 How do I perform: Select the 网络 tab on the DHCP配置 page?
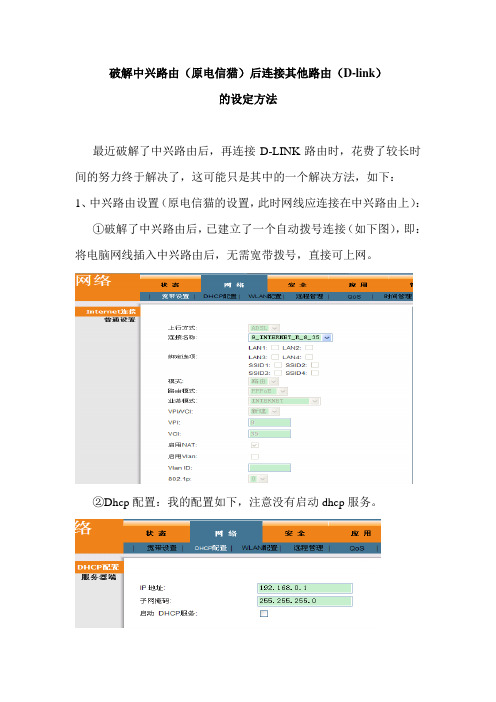coord(226,533)
